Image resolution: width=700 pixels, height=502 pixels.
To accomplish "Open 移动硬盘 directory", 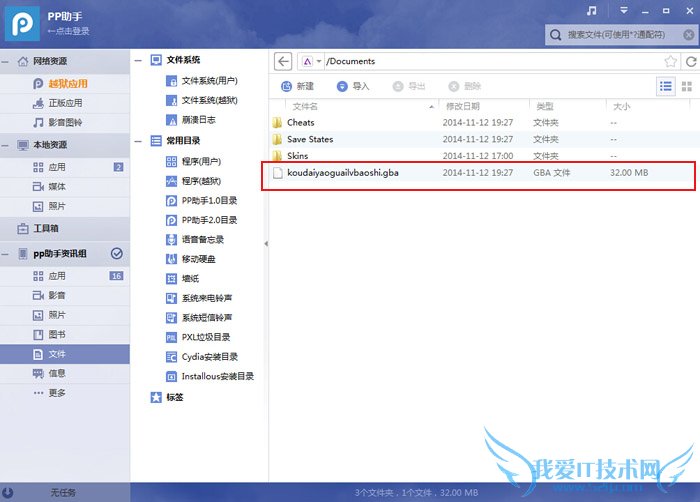I will (191, 259).
